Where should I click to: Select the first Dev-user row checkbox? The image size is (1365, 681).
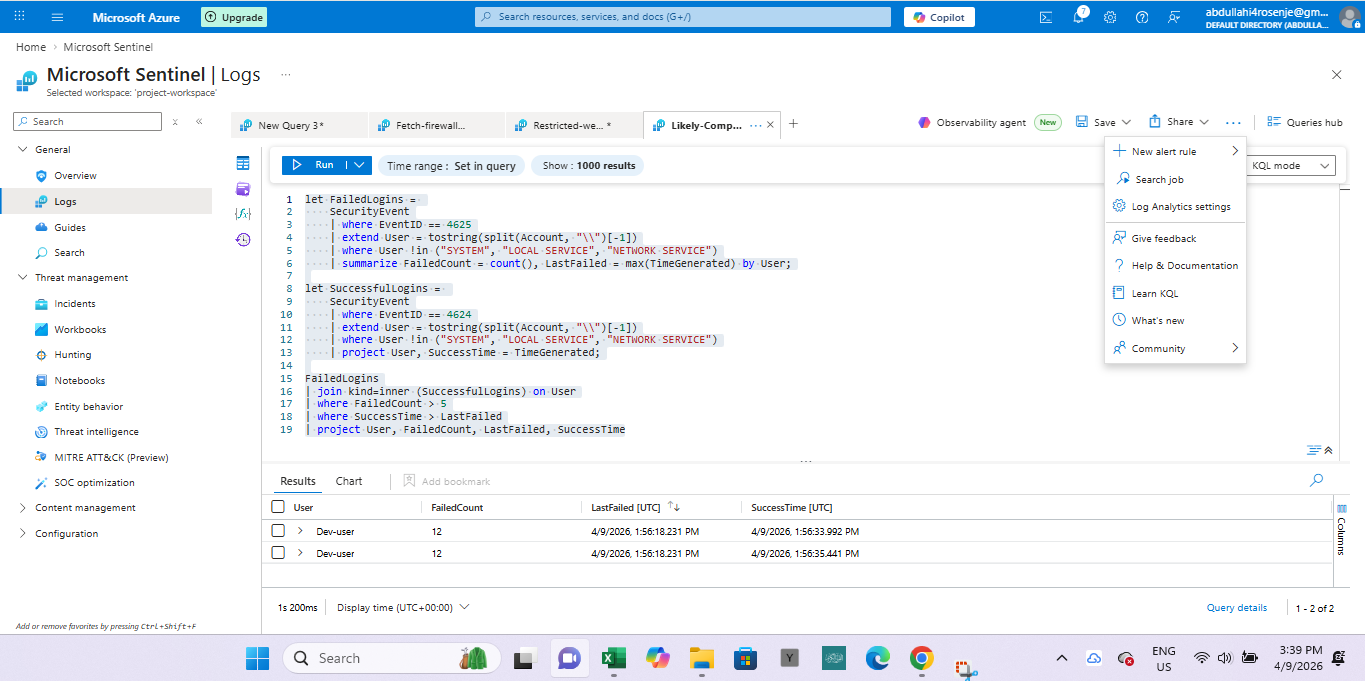279,531
